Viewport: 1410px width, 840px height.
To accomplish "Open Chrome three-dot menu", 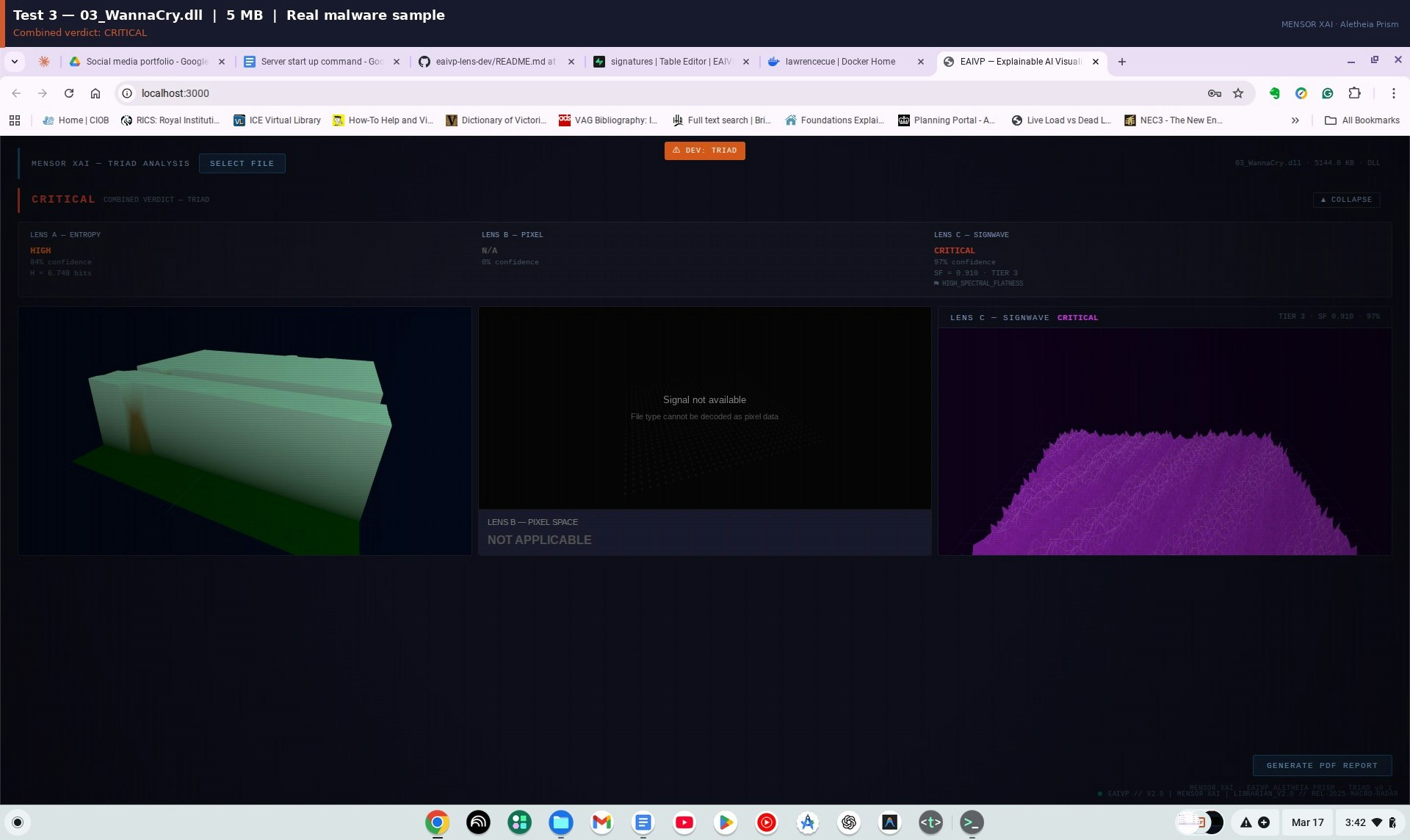I will pos(1393,93).
